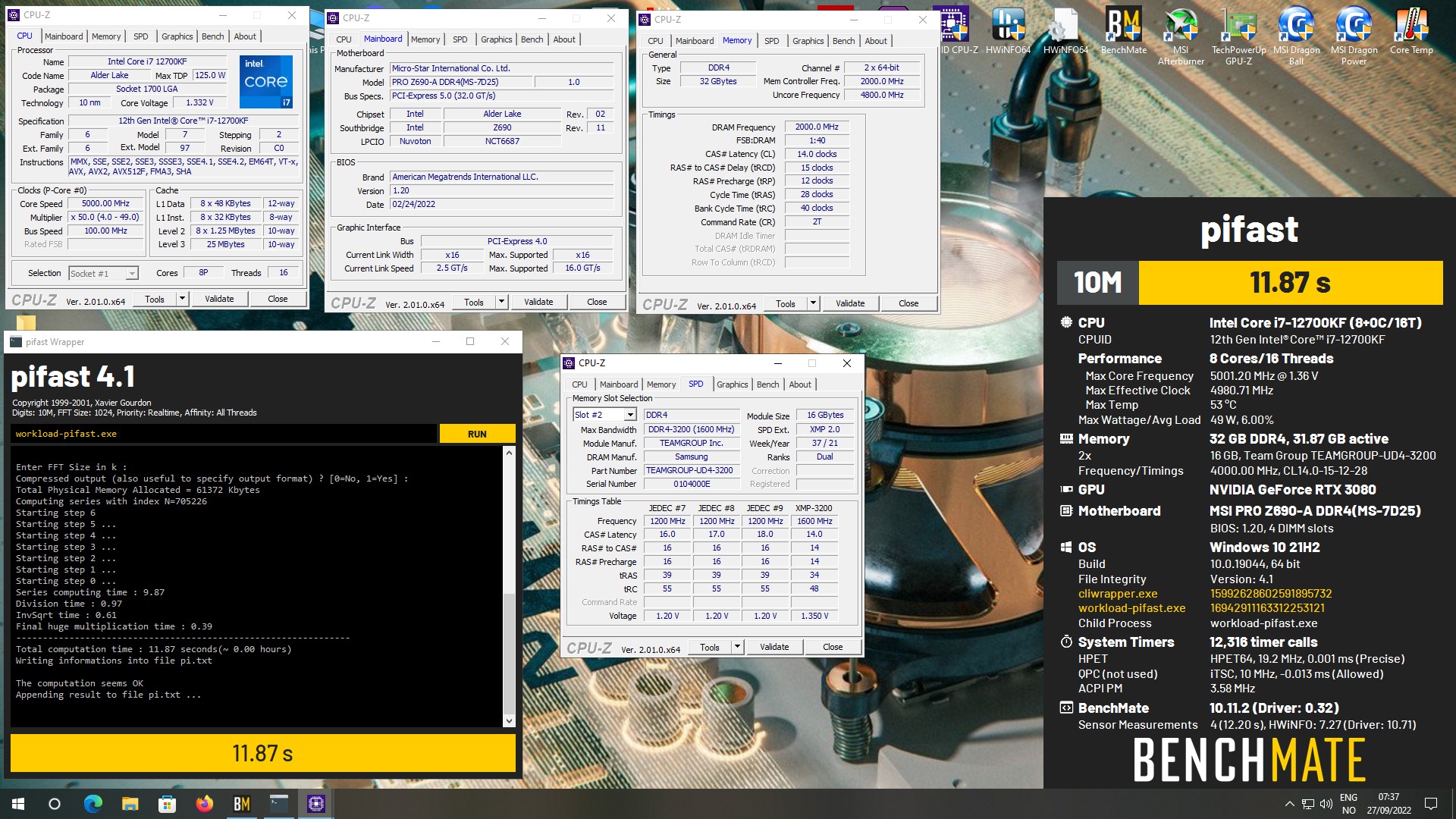Open File Explorer from taskbar

click(130, 804)
